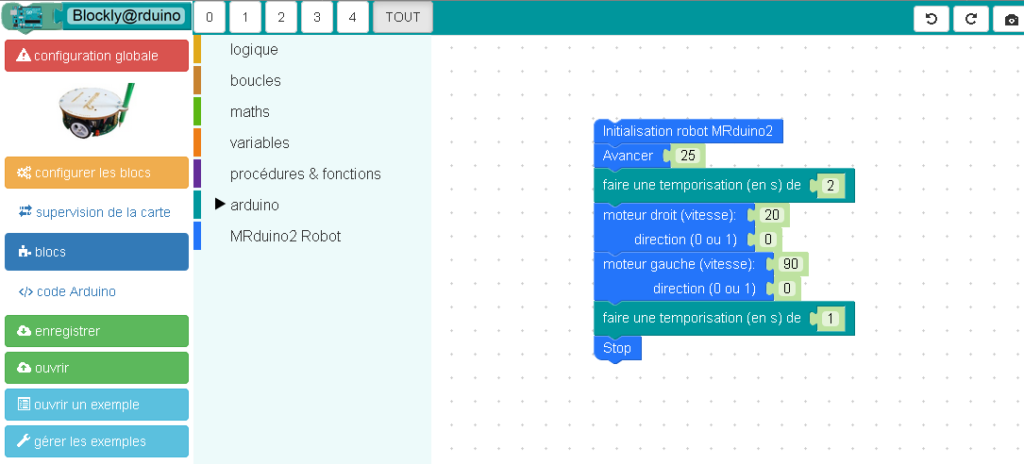The image size is (1024, 464).
Task: Open configuration globale warning button
Action: pos(96,56)
